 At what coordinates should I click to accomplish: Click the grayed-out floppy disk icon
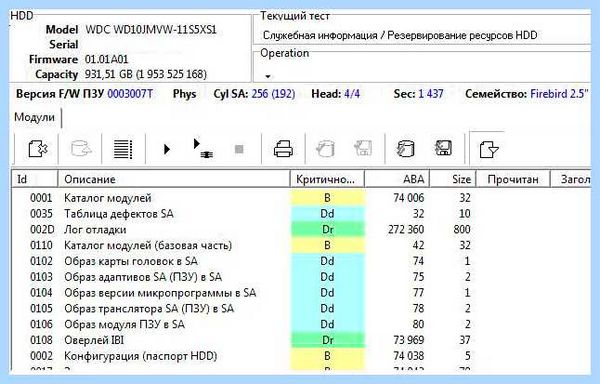tap(363, 148)
